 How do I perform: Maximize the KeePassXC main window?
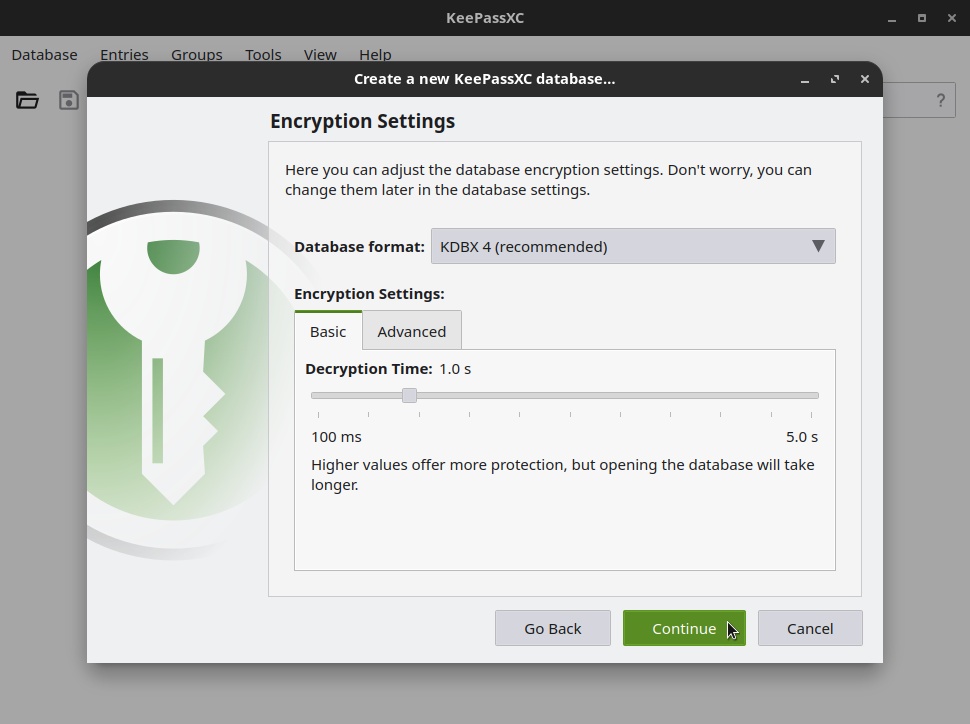click(x=922, y=19)
